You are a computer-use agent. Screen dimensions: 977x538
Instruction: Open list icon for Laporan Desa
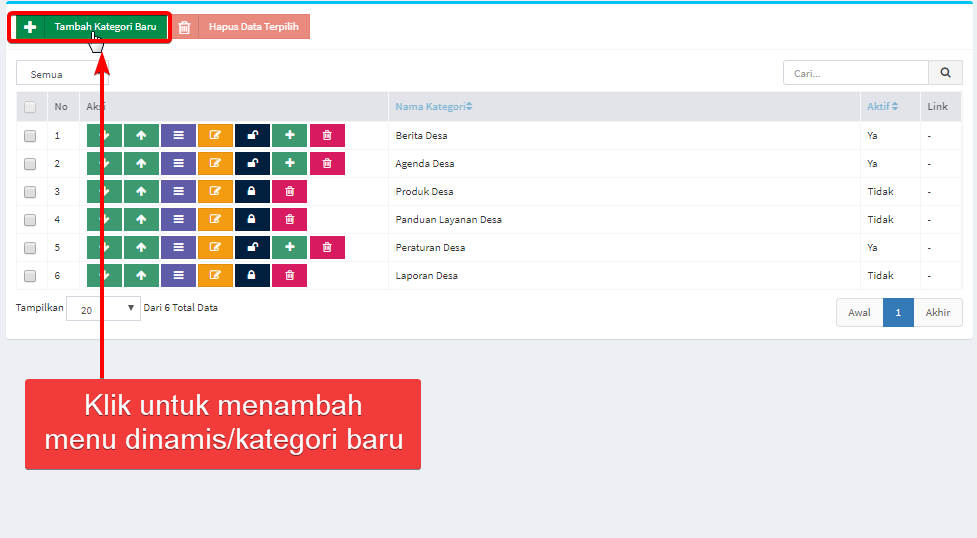(178, 276)
